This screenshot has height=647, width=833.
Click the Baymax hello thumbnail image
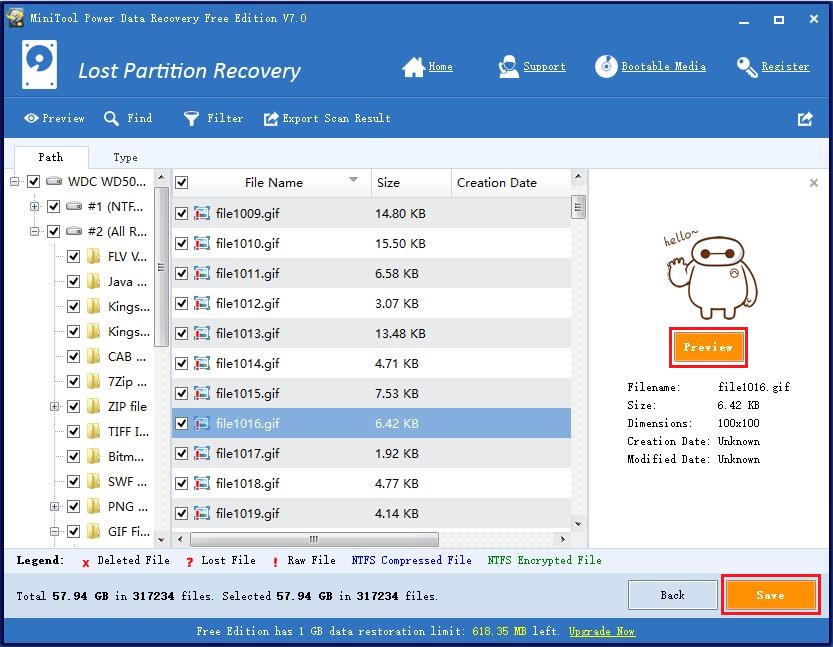point(709,275)
